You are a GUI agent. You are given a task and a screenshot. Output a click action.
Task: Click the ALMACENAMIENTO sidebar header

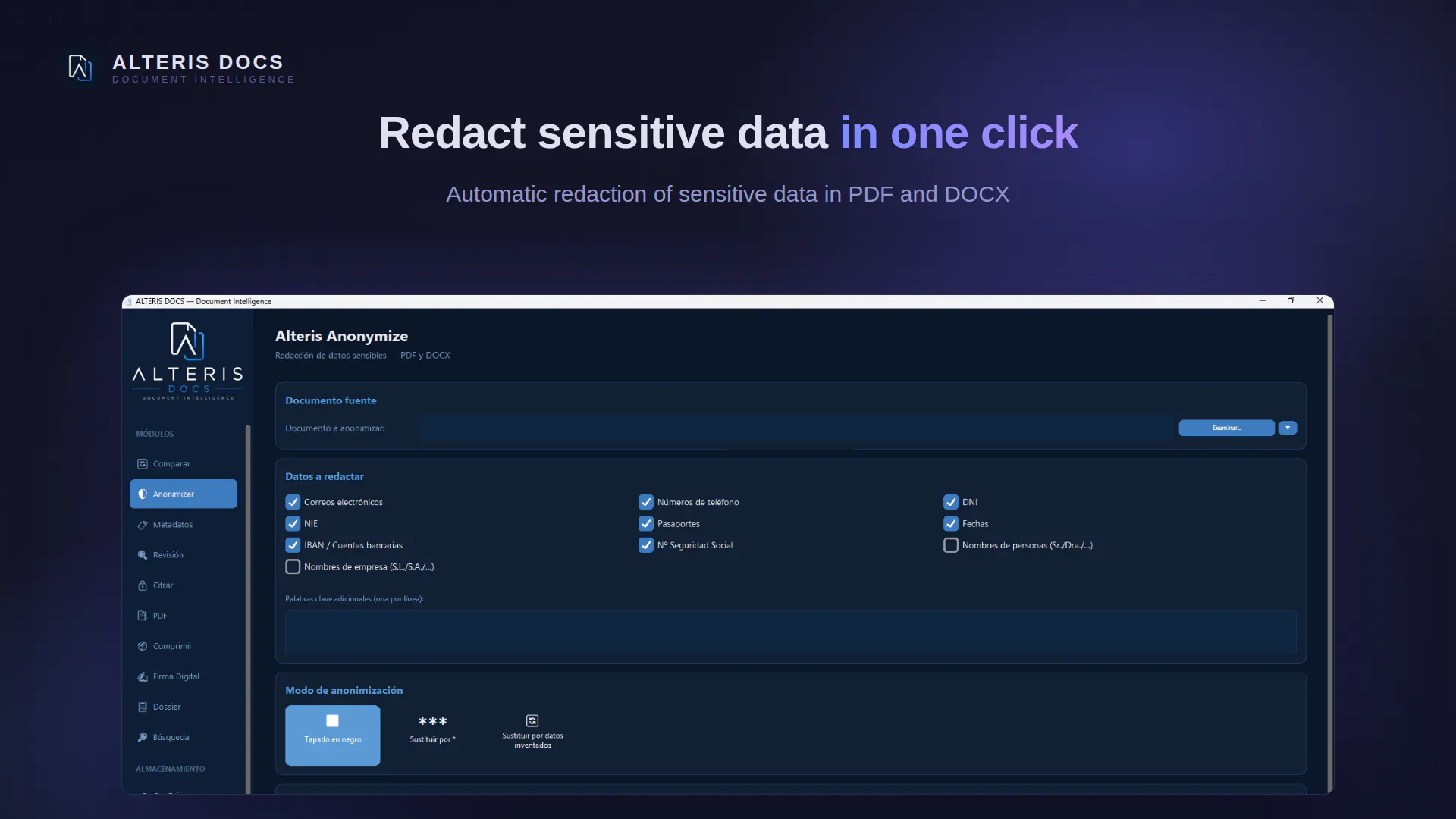point(170,770)
